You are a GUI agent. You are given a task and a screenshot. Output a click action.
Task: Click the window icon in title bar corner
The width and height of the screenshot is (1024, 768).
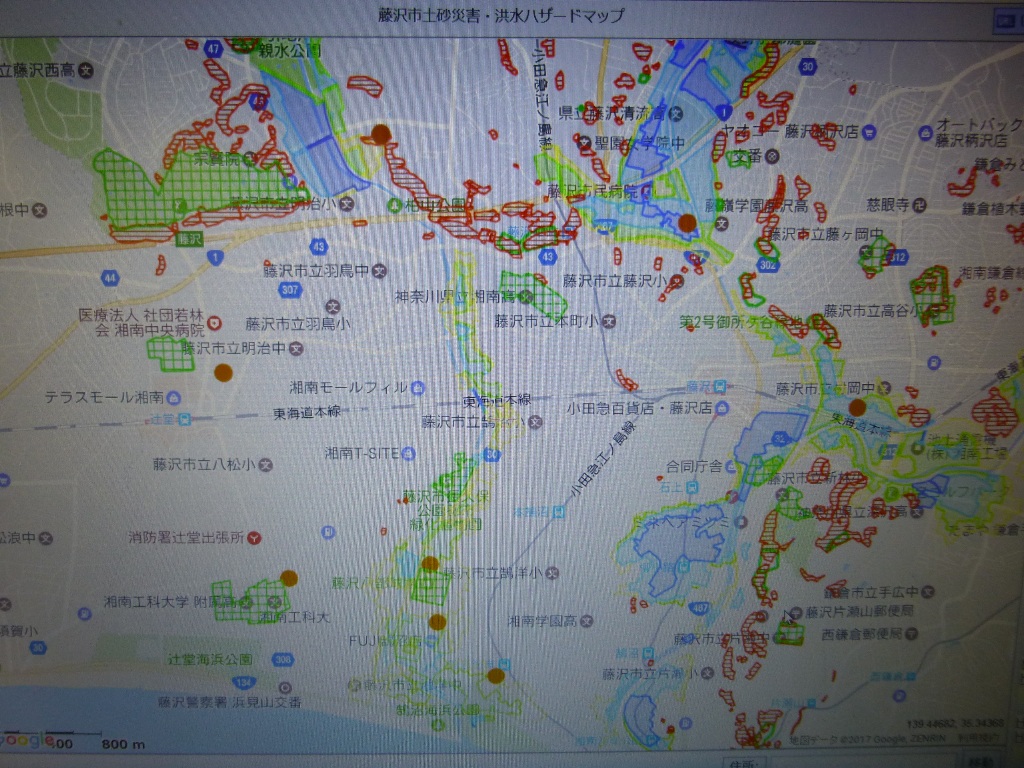click(1004, 18)
